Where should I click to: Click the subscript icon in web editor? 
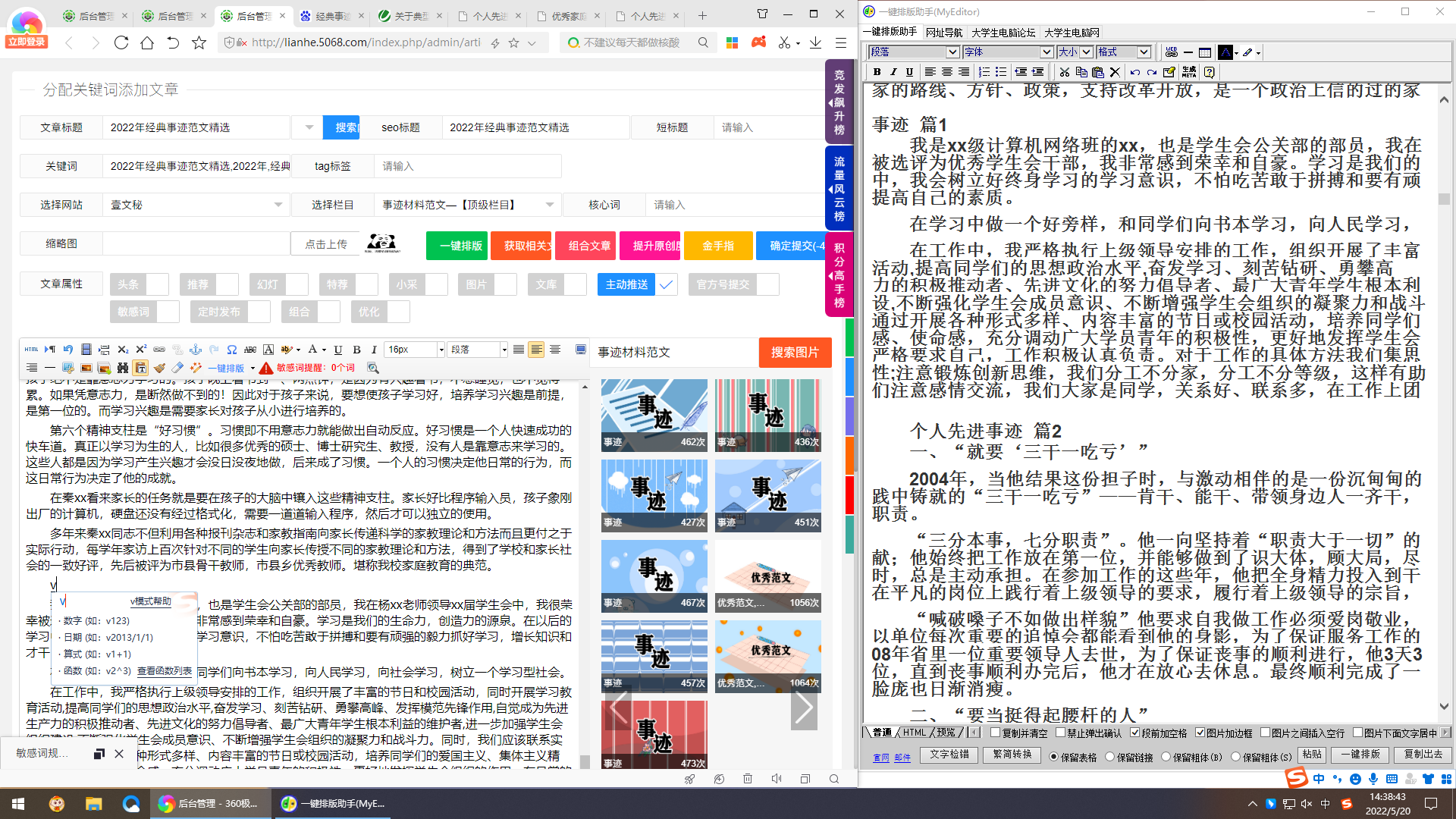(x=123, y=350)
